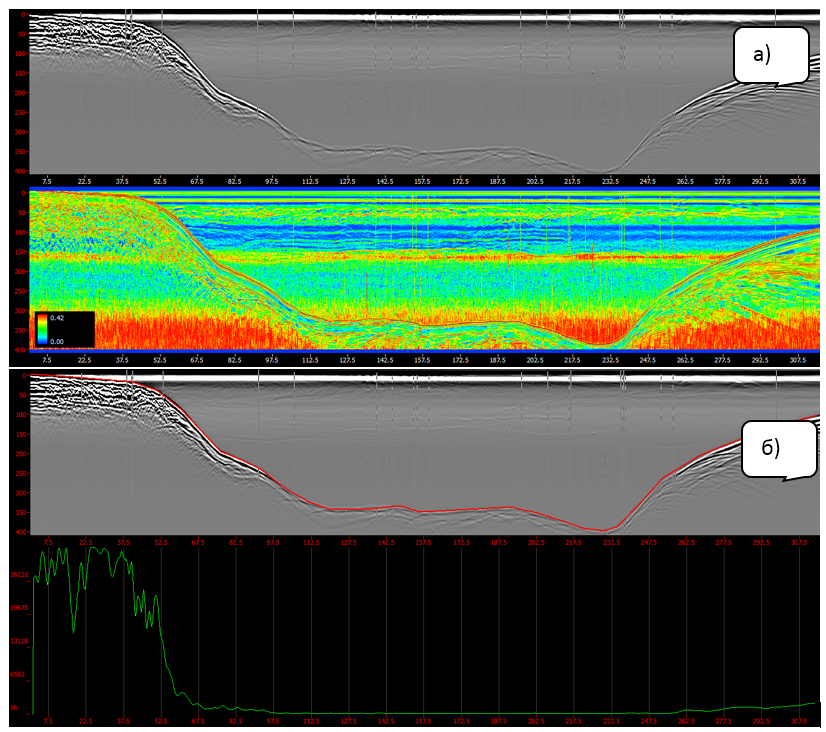
Task: Select the 0.00 minimum value on color legend
Action: 58,341
